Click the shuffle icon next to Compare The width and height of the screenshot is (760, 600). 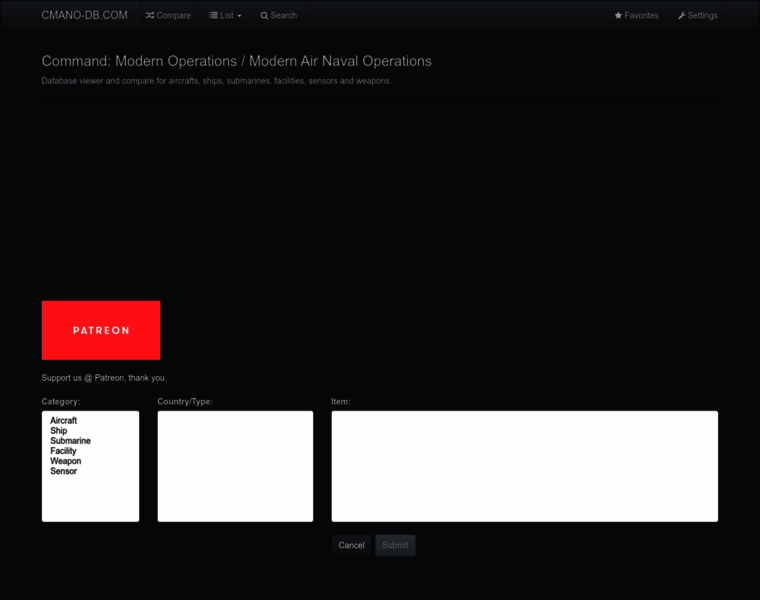pyautogui.click(x=150, y=16)
